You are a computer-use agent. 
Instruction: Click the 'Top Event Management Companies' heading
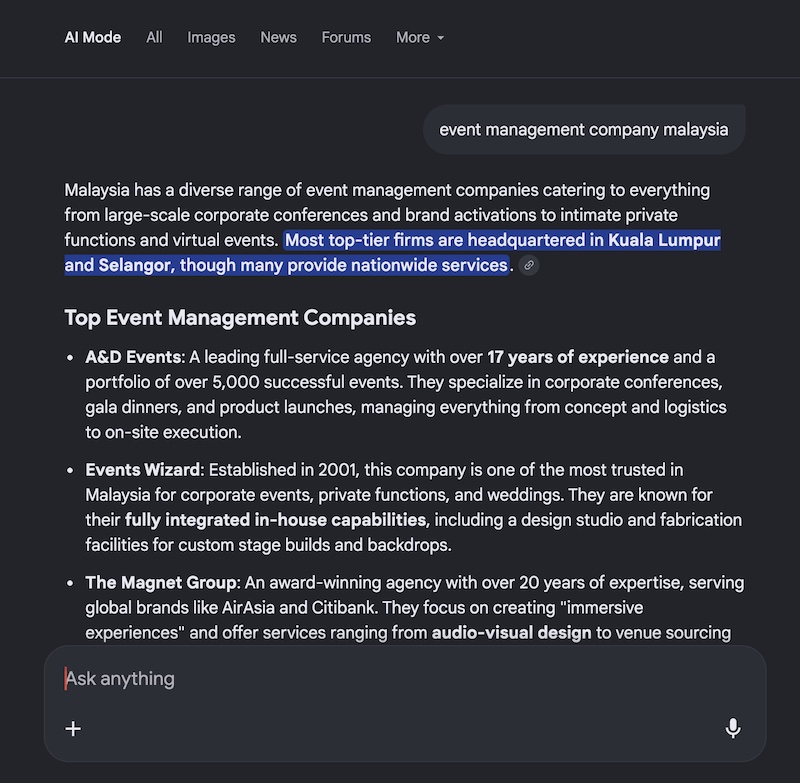pos(240,318)
